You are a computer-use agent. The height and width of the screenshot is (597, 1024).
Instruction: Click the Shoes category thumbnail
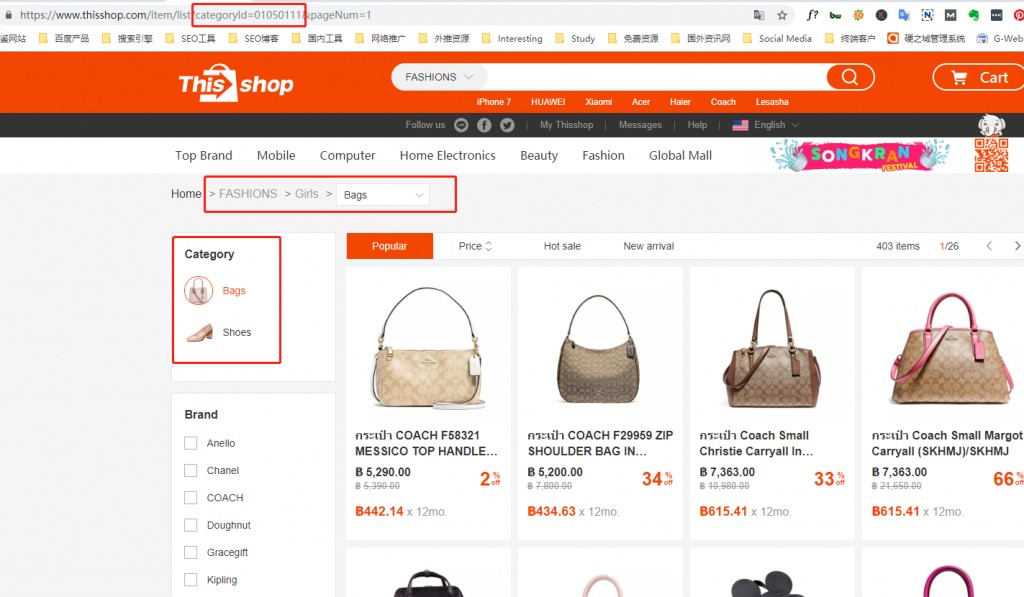tap(200, 332)
